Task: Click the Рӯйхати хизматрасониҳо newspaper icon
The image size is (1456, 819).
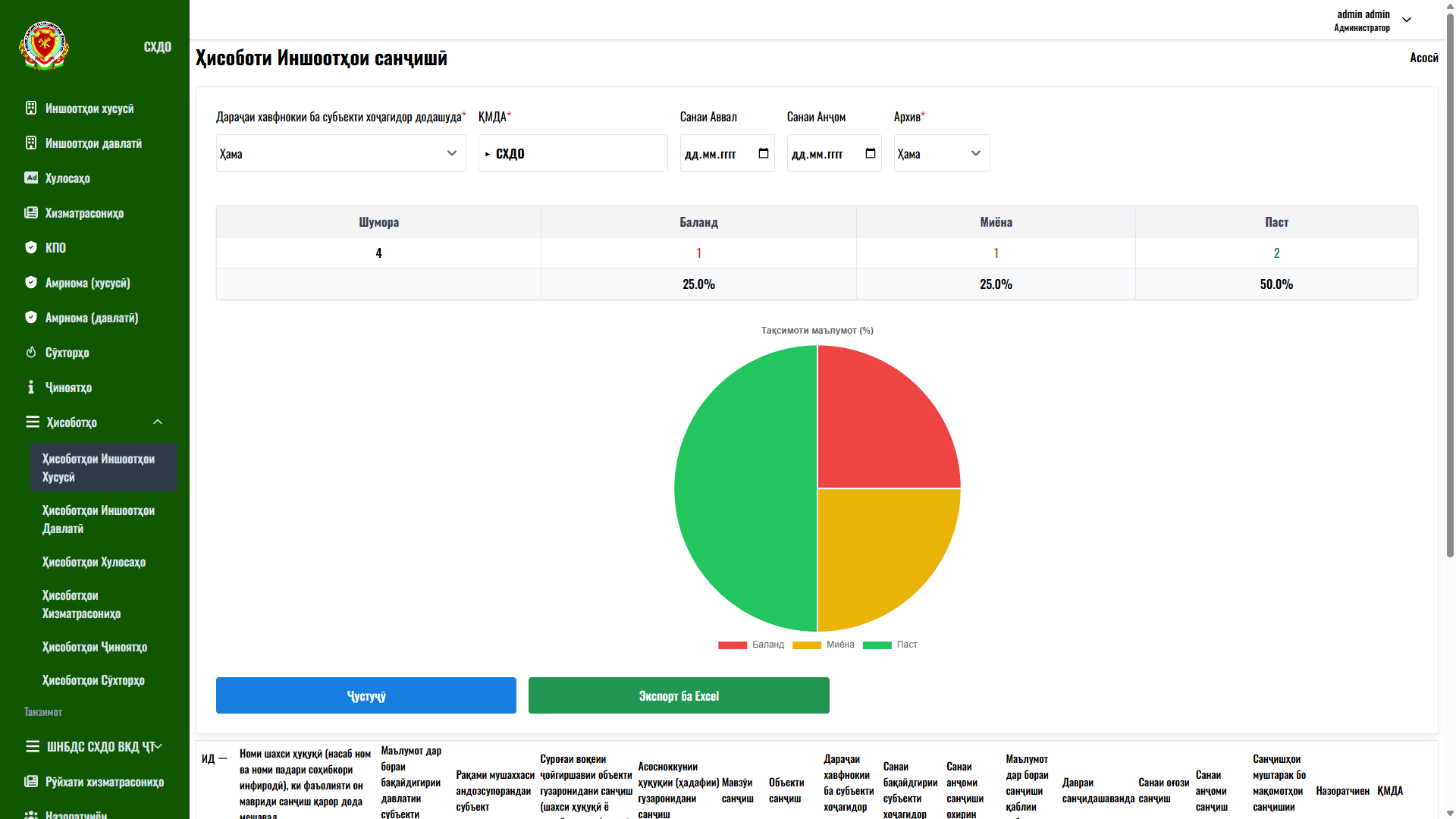Action: tap(31, 781)
